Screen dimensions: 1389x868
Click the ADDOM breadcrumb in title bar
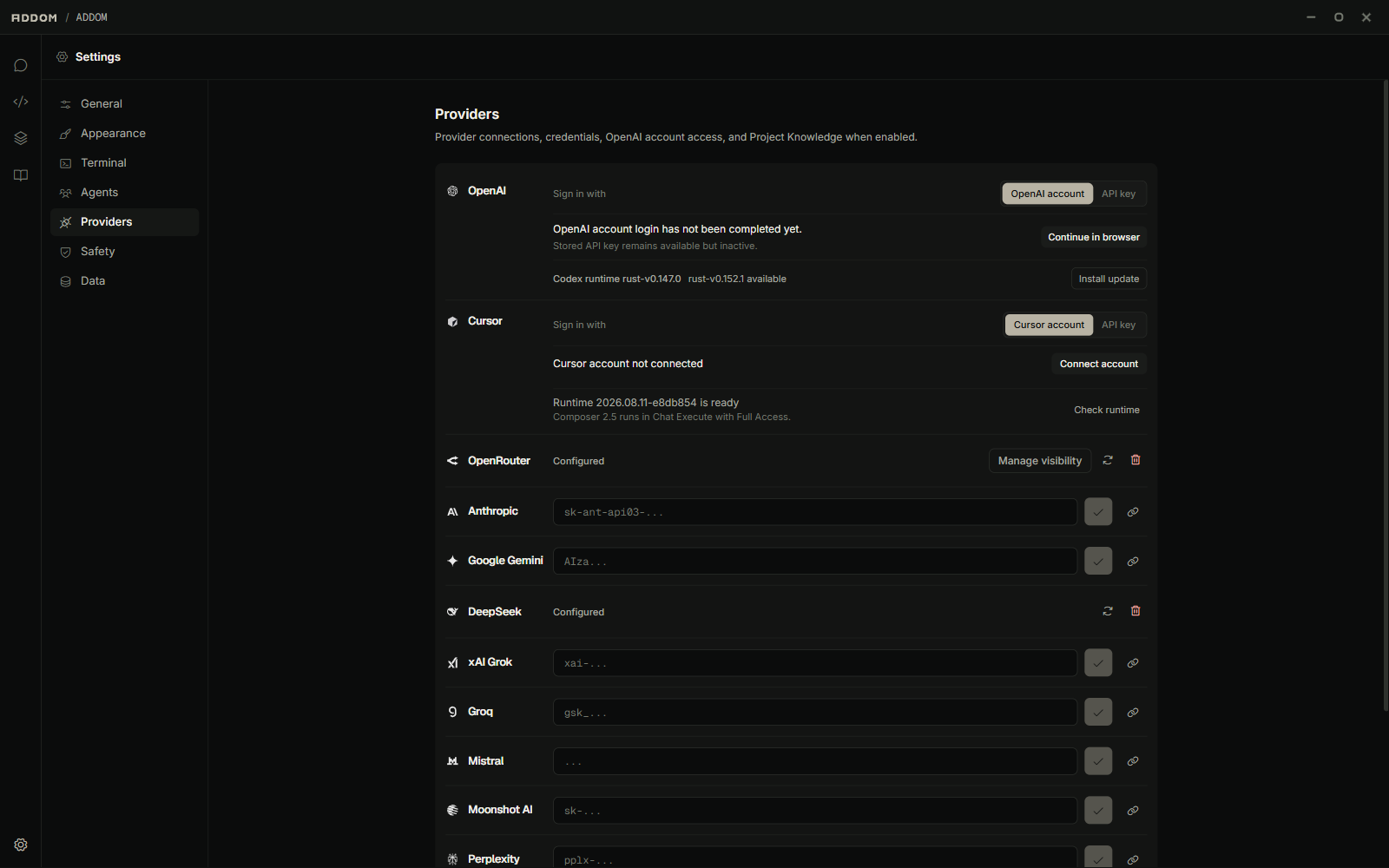pyautogui.click(x=91, y=17)
